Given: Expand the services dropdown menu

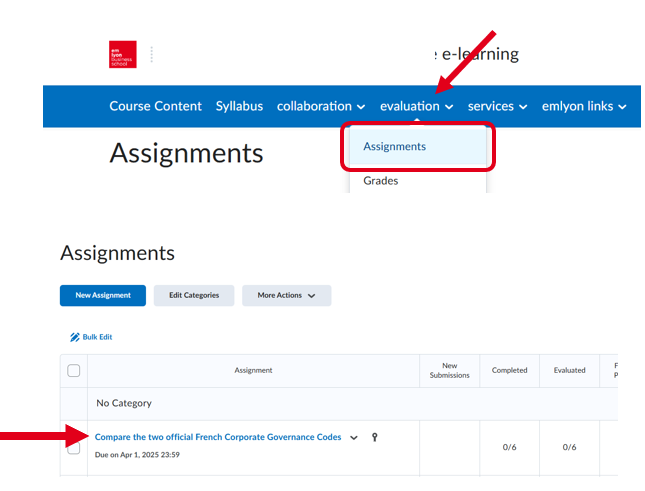Looking at the screenshot, I should coord(497,106).
